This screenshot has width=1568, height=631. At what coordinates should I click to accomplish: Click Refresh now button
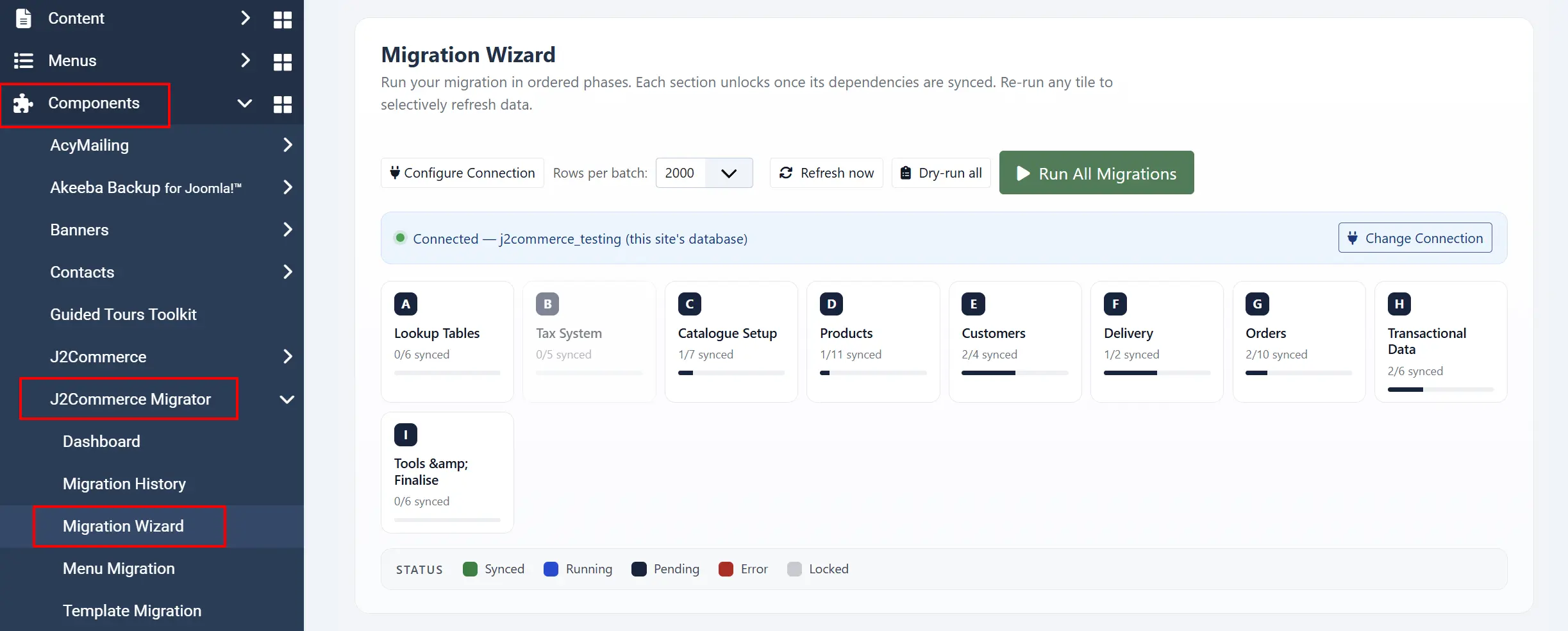(826, 172)
